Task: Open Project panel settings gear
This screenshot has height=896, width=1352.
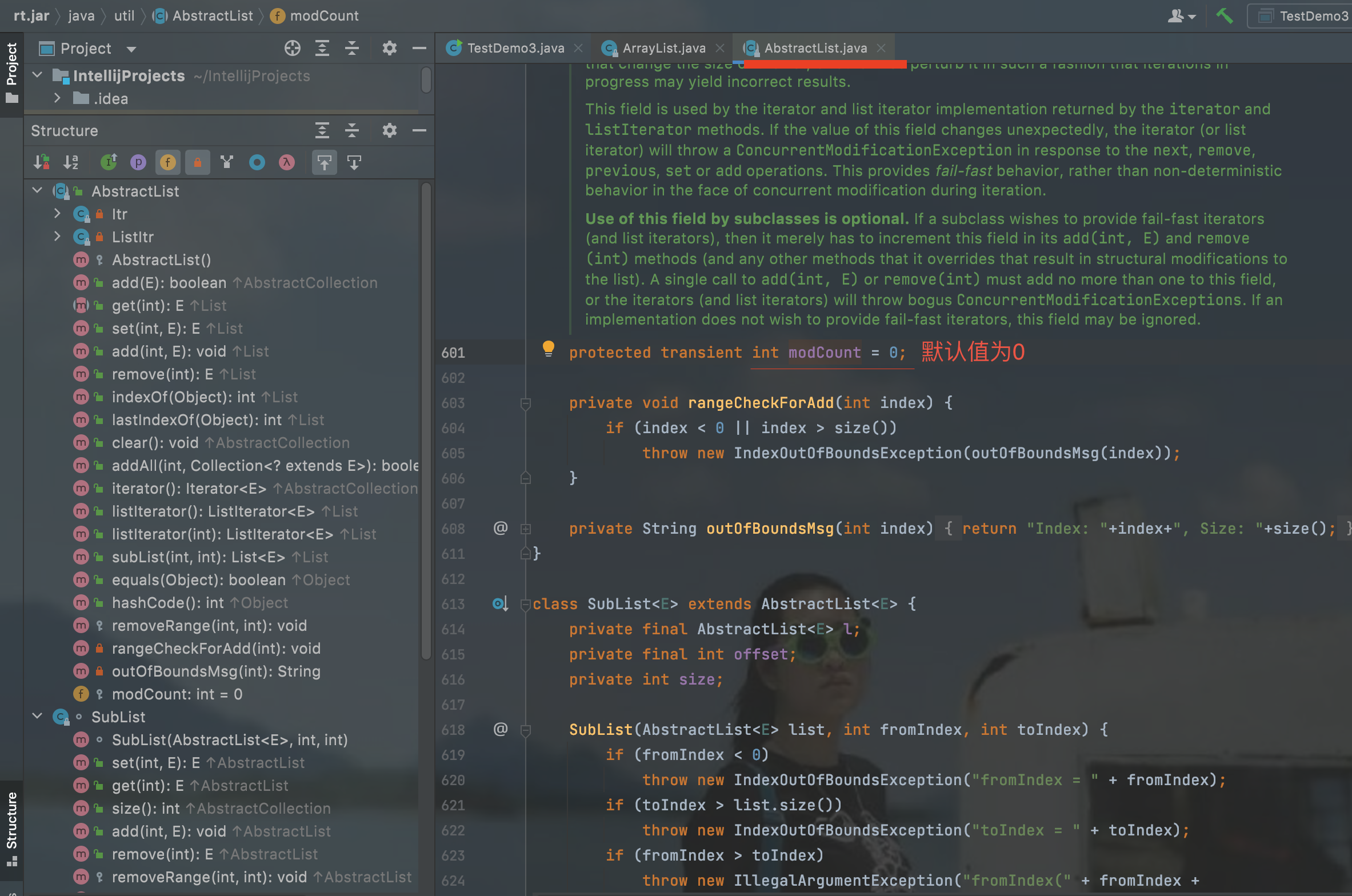Action: pyautogui.click(x=390, y=49)
